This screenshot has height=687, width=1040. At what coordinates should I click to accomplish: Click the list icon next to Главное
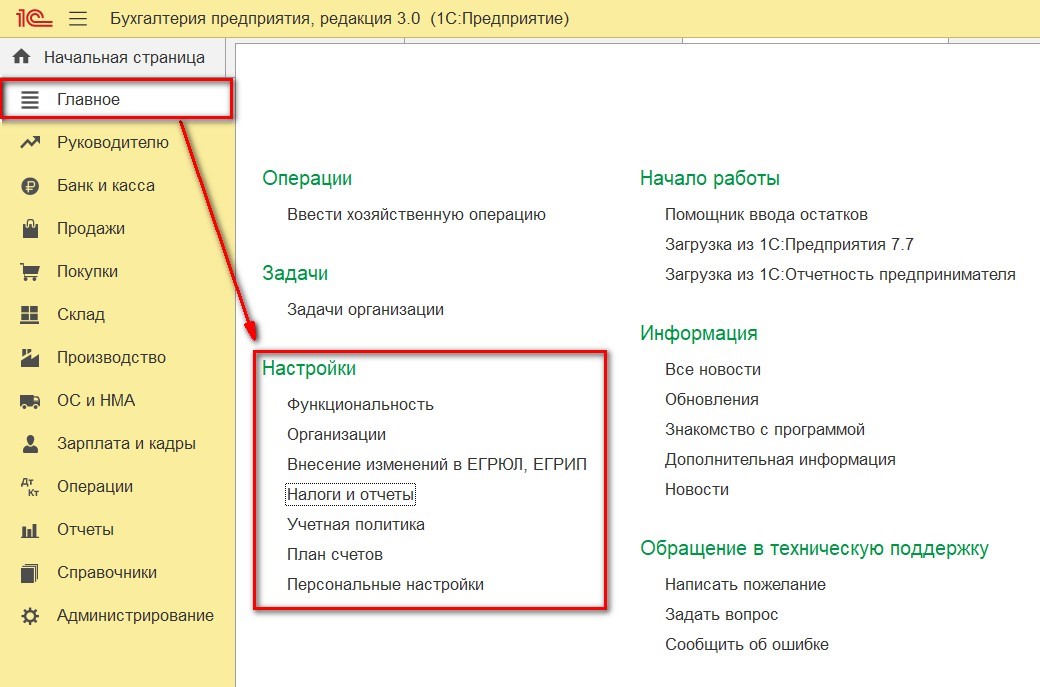30,99
